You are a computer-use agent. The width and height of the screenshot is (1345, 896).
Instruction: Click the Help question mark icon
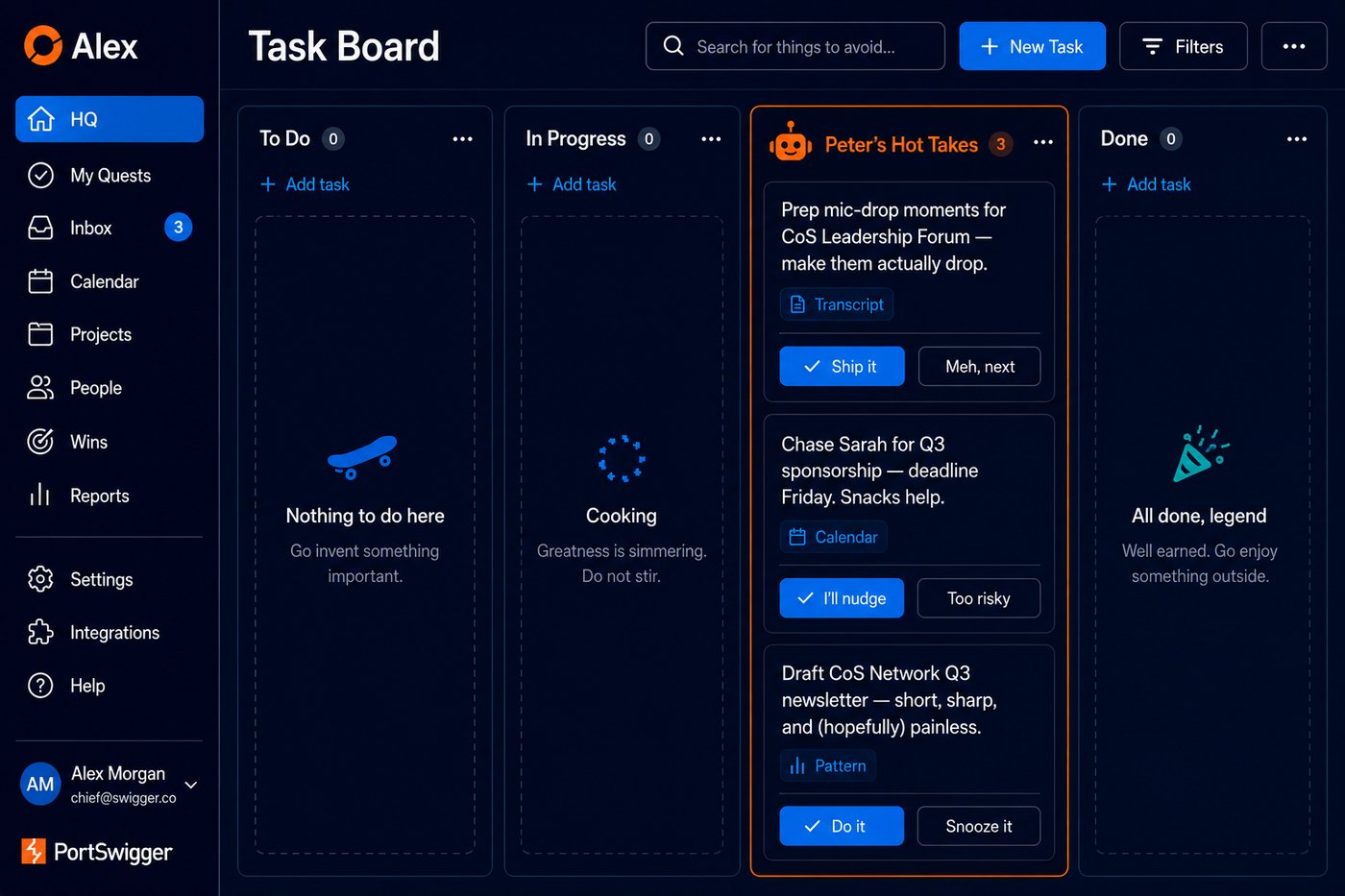click(x=40, y=686)
